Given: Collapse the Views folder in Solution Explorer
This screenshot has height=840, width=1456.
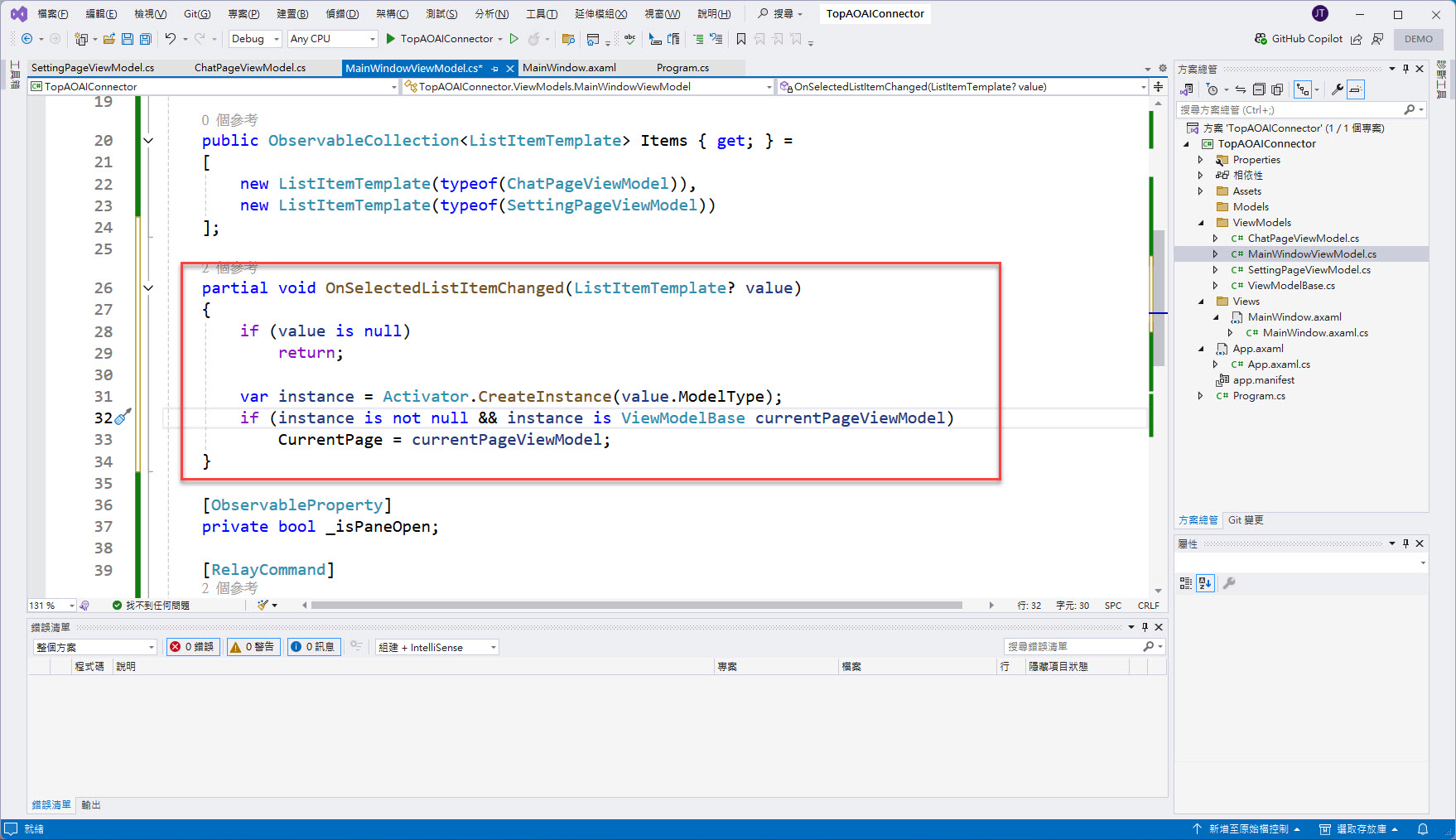Looking at the screenshot, I should 1201,302.
